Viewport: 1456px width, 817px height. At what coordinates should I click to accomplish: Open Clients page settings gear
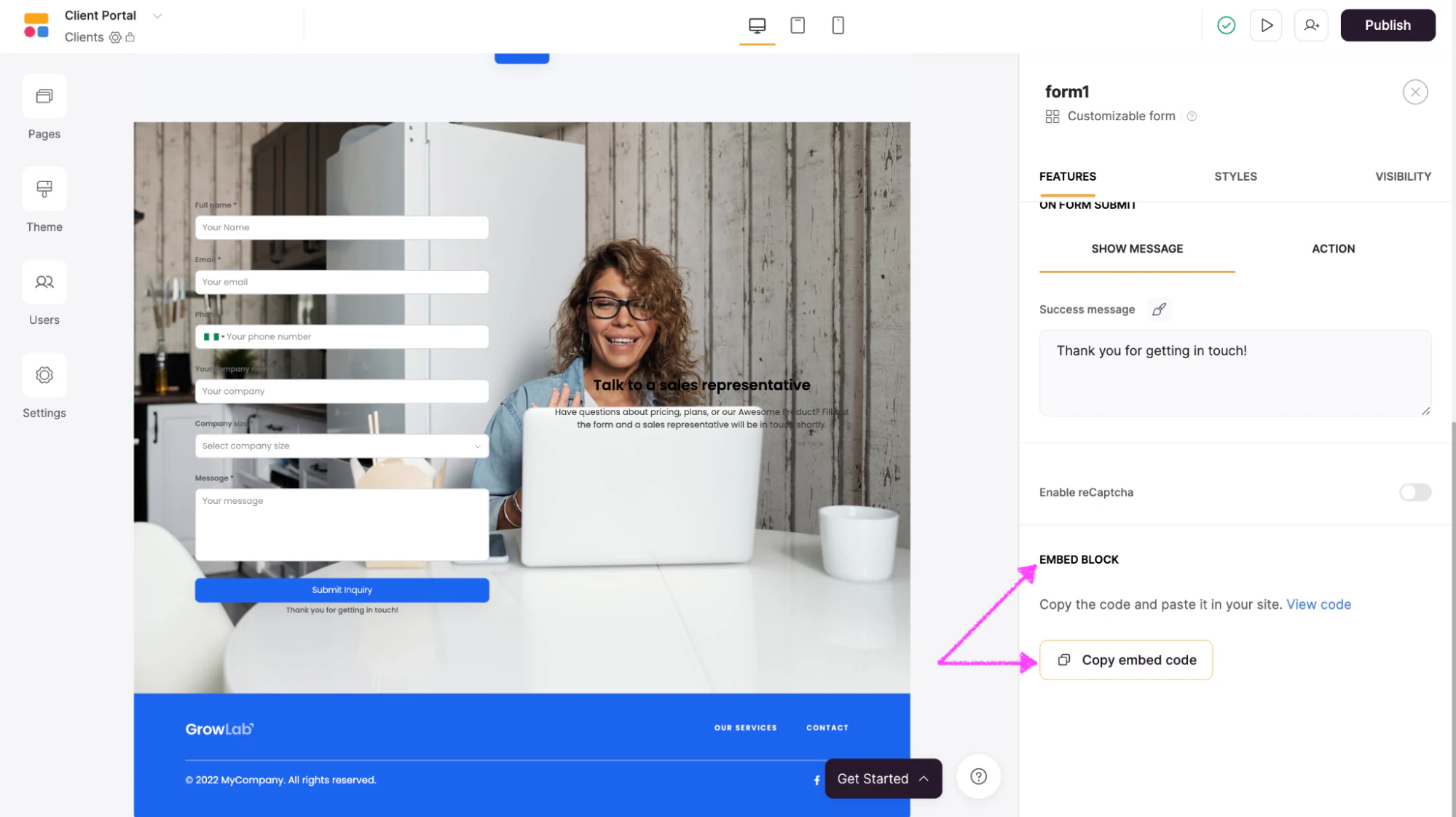coord(115,37)
